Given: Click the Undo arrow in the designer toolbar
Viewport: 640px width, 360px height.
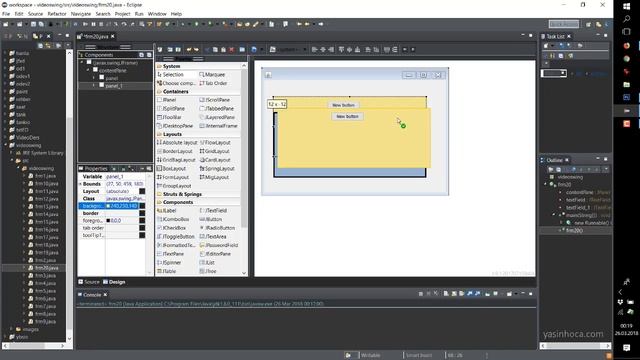Looking at the screenshot, I should (189, 49).
